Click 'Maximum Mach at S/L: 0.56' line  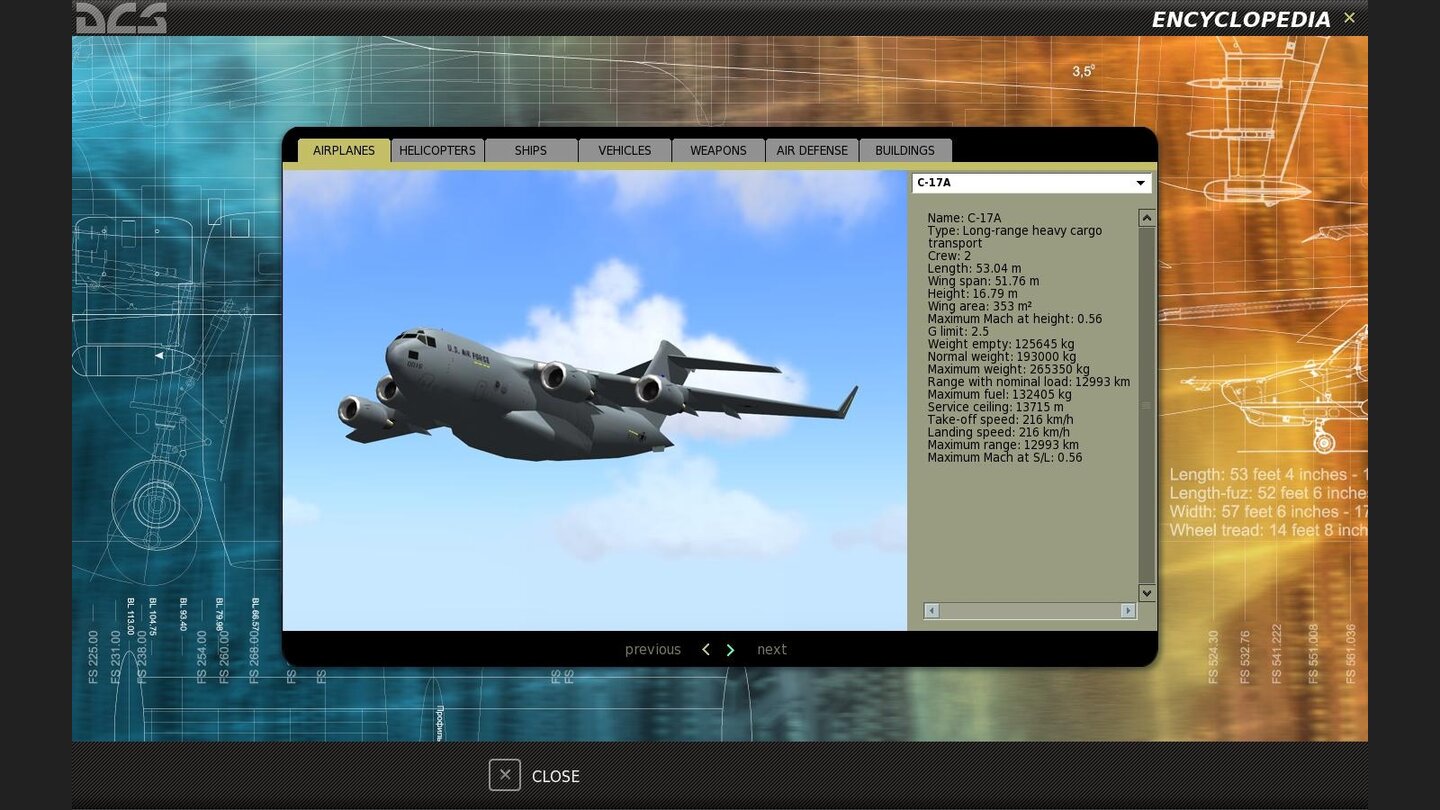(1005, 458)
